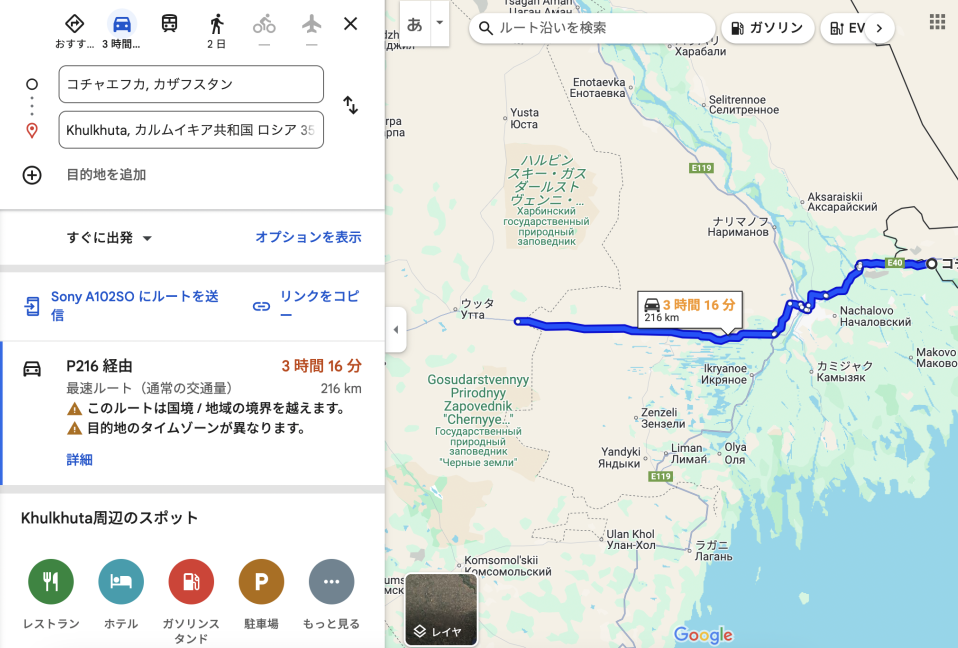
Task: Click オプションを表示 link
Action: (309, 237)
